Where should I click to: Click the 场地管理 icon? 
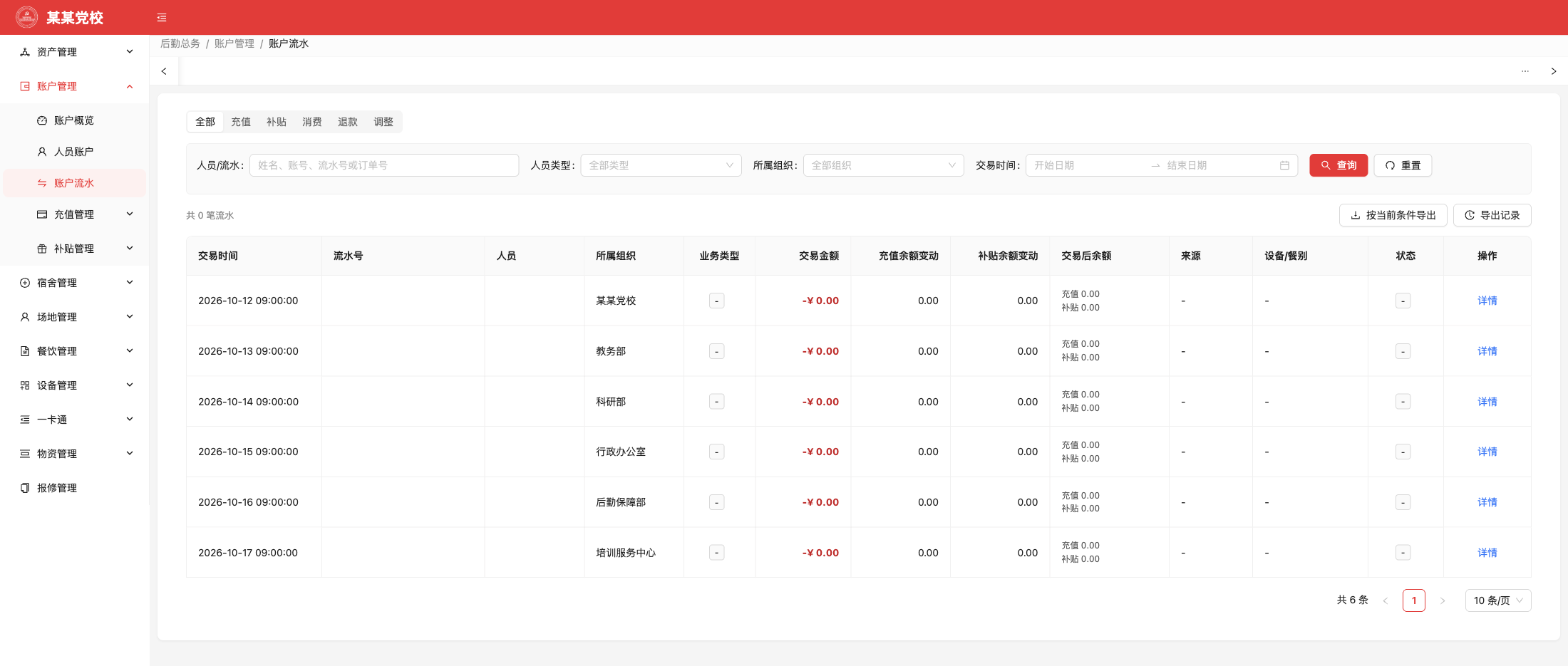point(25,317)
